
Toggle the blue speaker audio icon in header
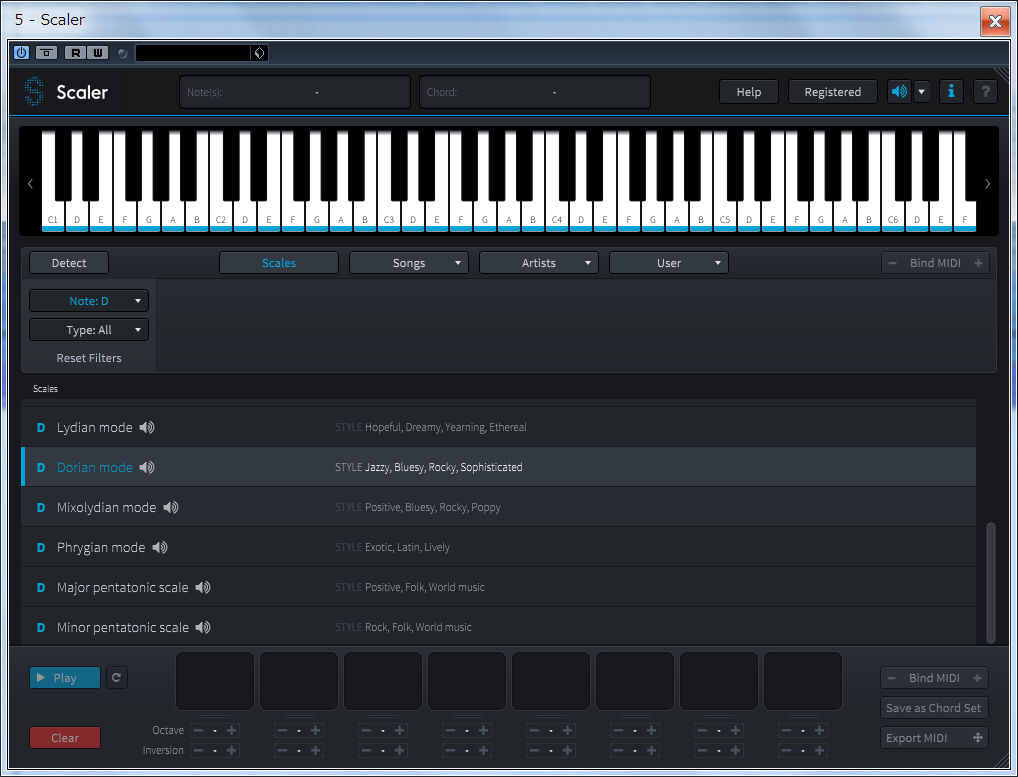(x=899, y=92)
